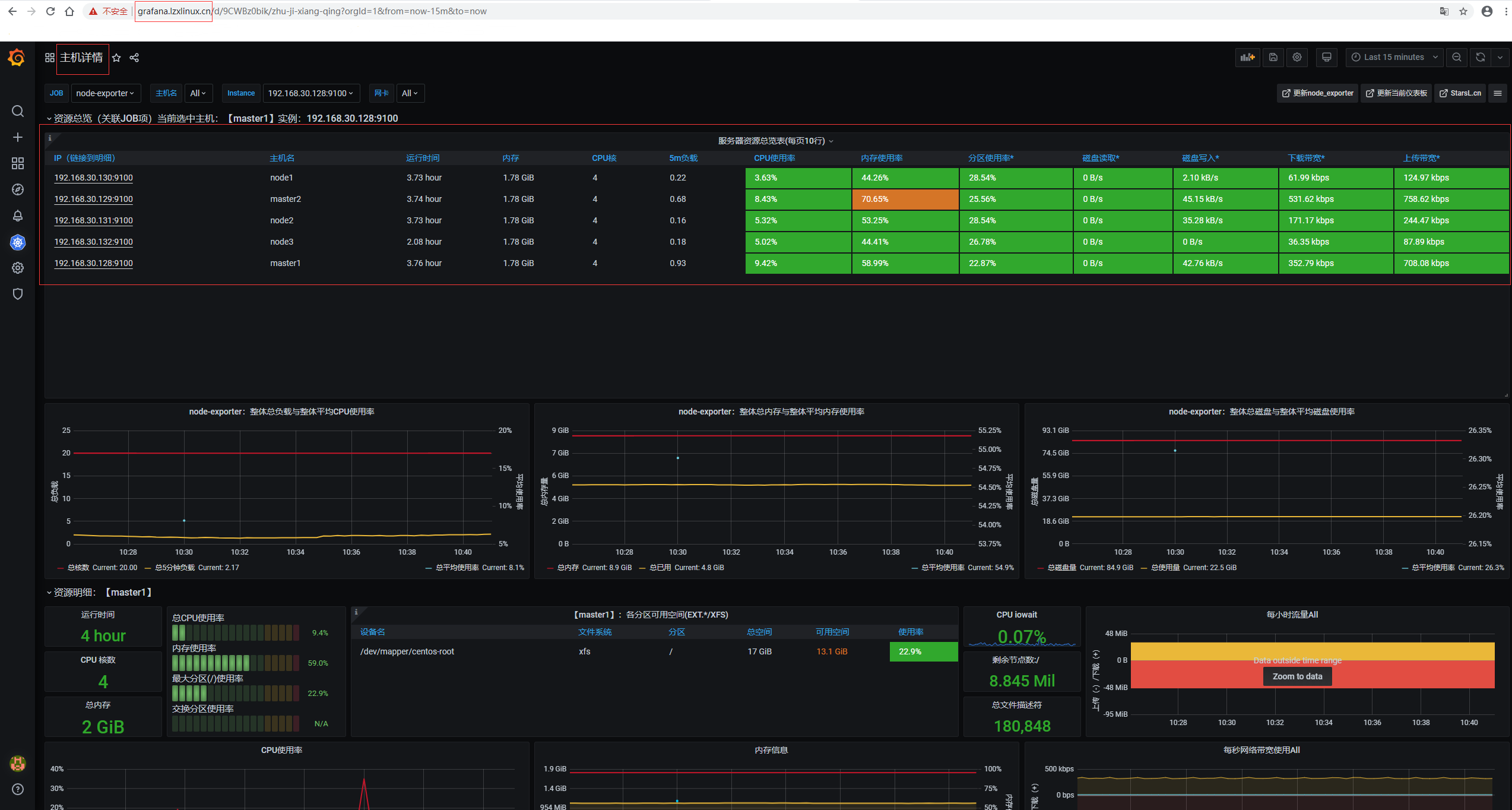The height and width of the screenshot is (810, 1512).
Task: Open the Grafana home logo
Action: pyautogui.click(x=17, y=58)
